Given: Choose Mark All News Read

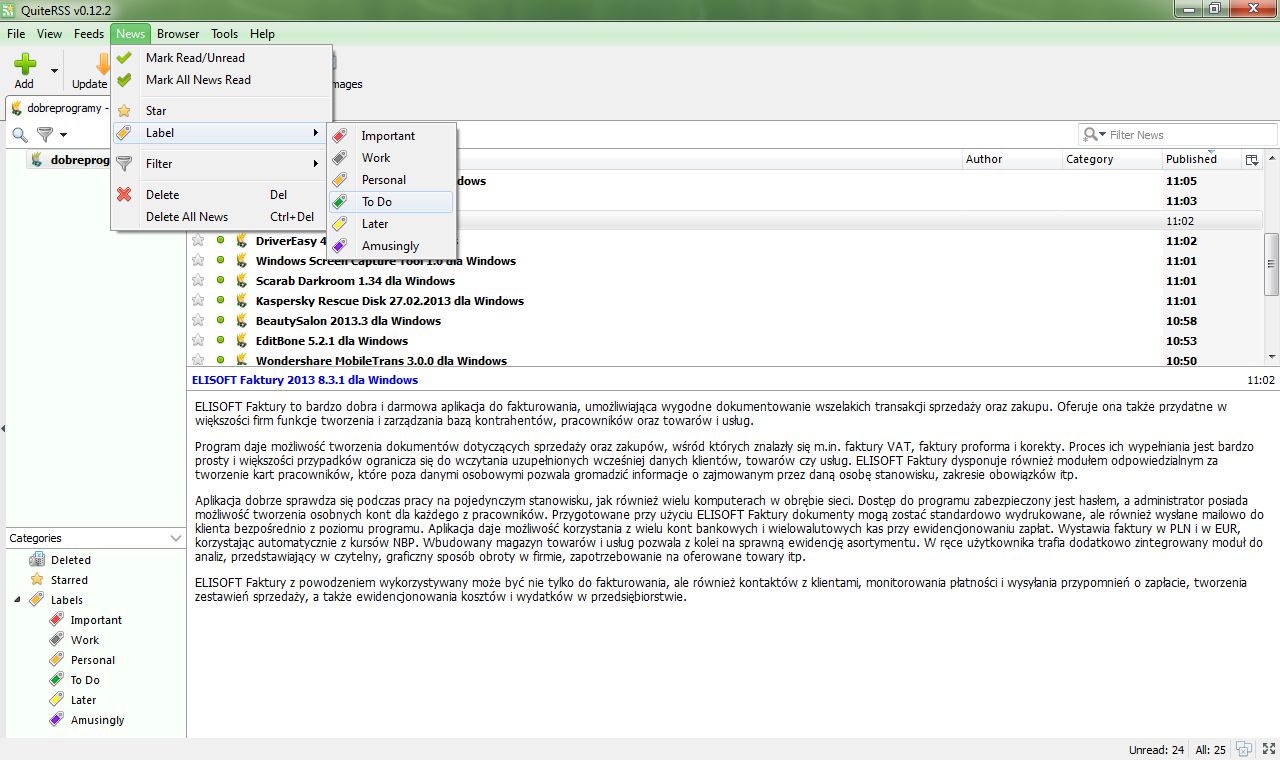Looking at the screenshot, I should [x=221, y=80].
